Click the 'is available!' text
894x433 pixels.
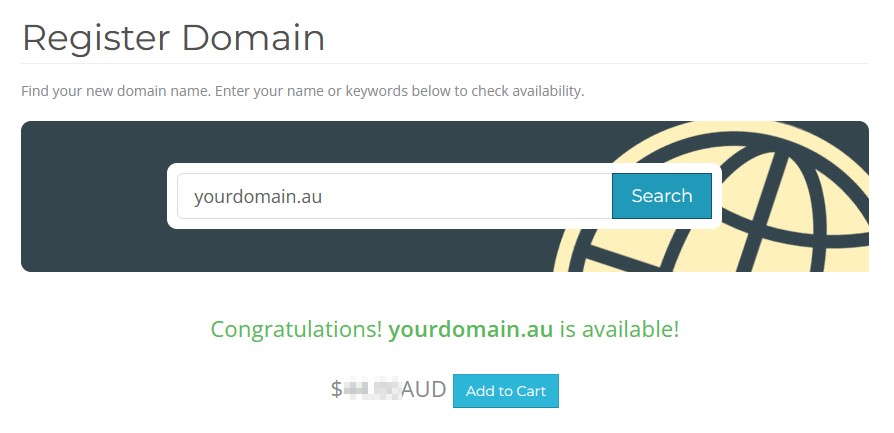click(619, 329)
